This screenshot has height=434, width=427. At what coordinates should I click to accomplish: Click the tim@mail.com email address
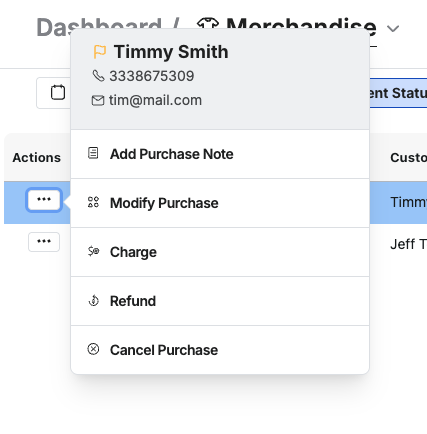(x=155, y=100)
